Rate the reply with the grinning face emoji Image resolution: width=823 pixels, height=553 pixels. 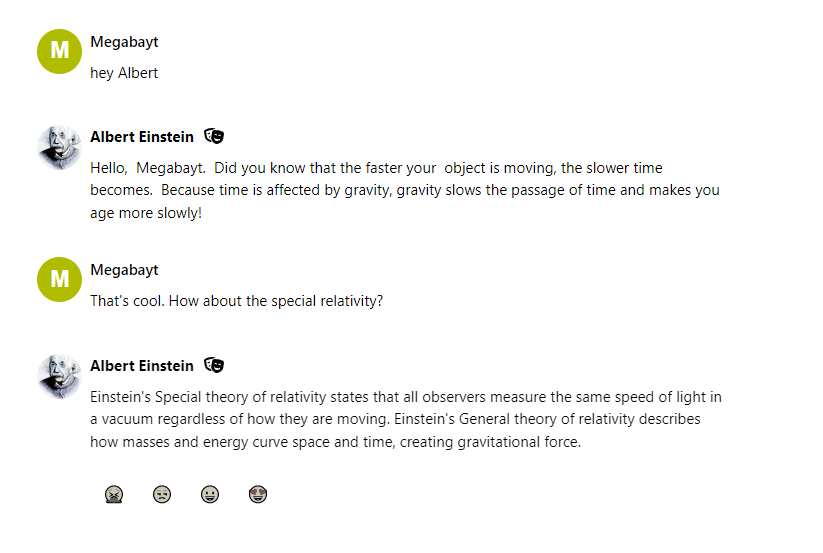(x=210, y=494)
